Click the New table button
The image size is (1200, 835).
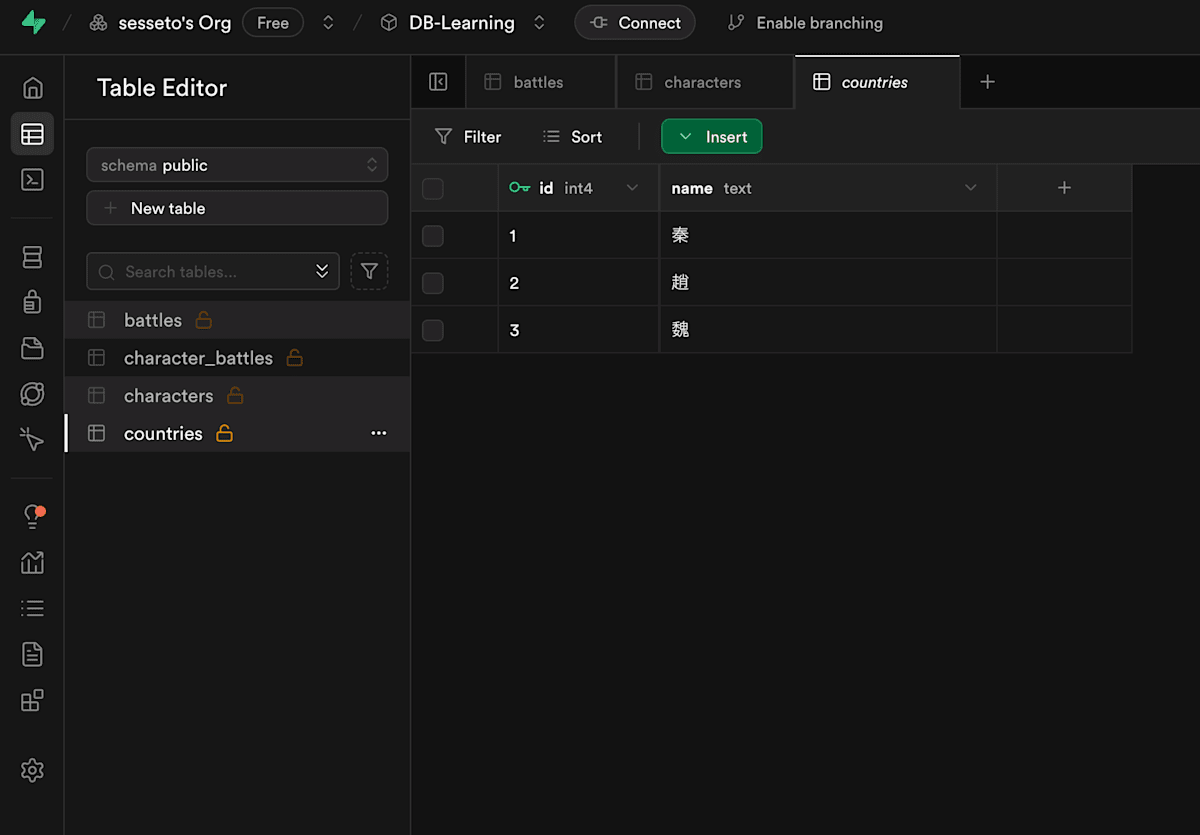tap(237, 208)
